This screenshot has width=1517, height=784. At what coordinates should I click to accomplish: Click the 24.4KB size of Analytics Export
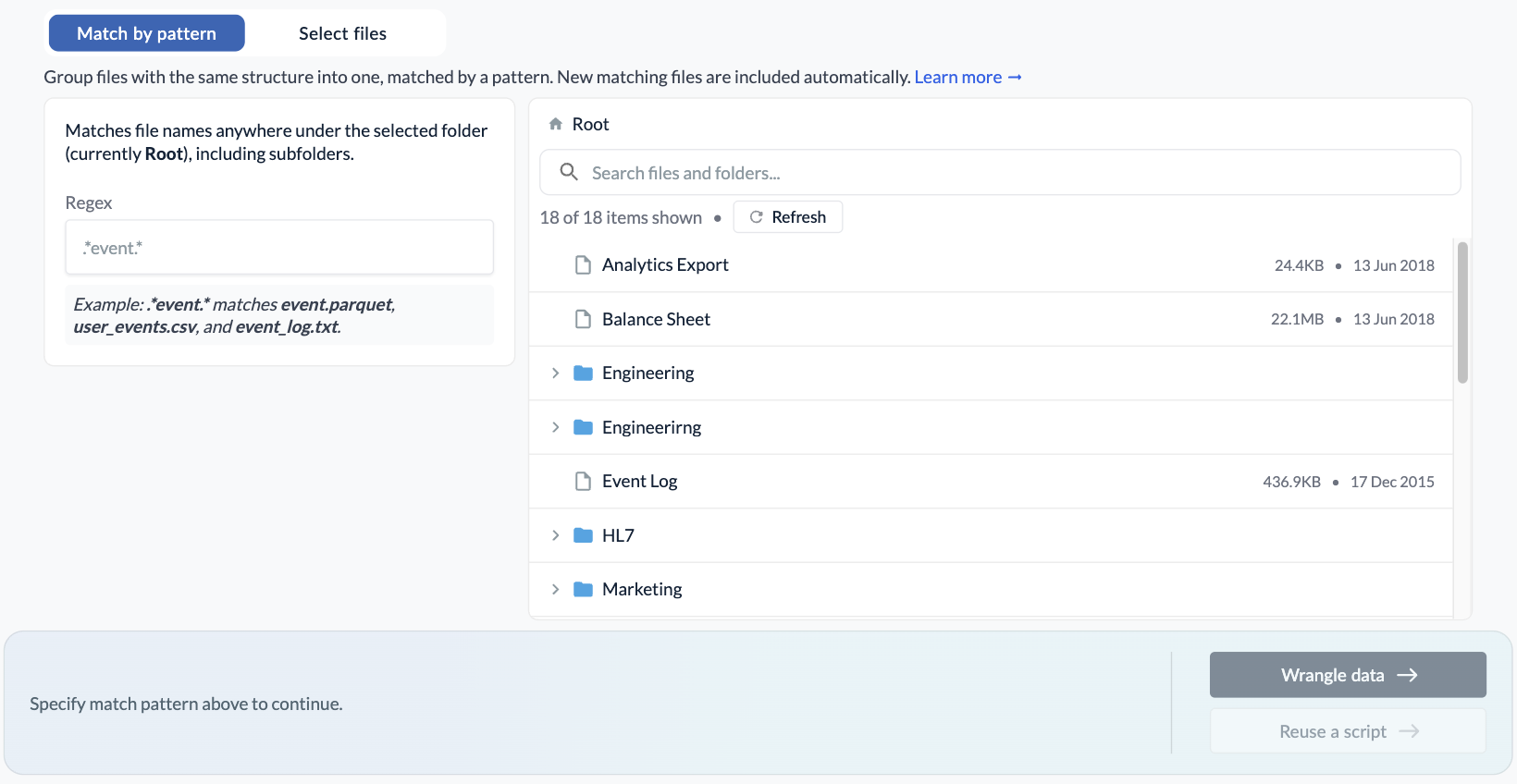coord(1299,265)
